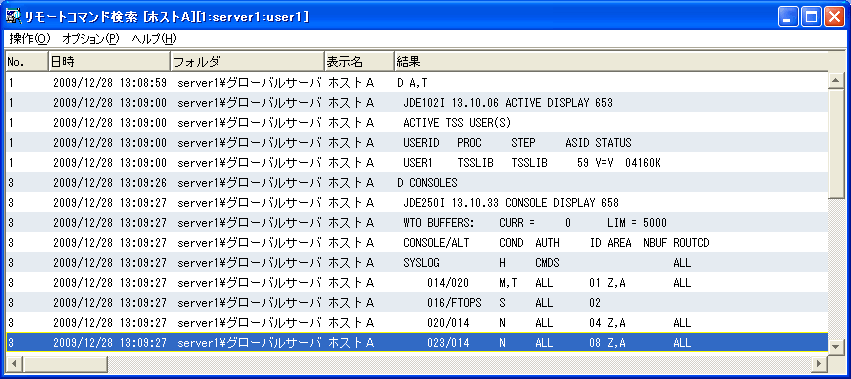Select the row with D A,T command
The width and height of the screenshot is (851, 379).
coord(417,83)
